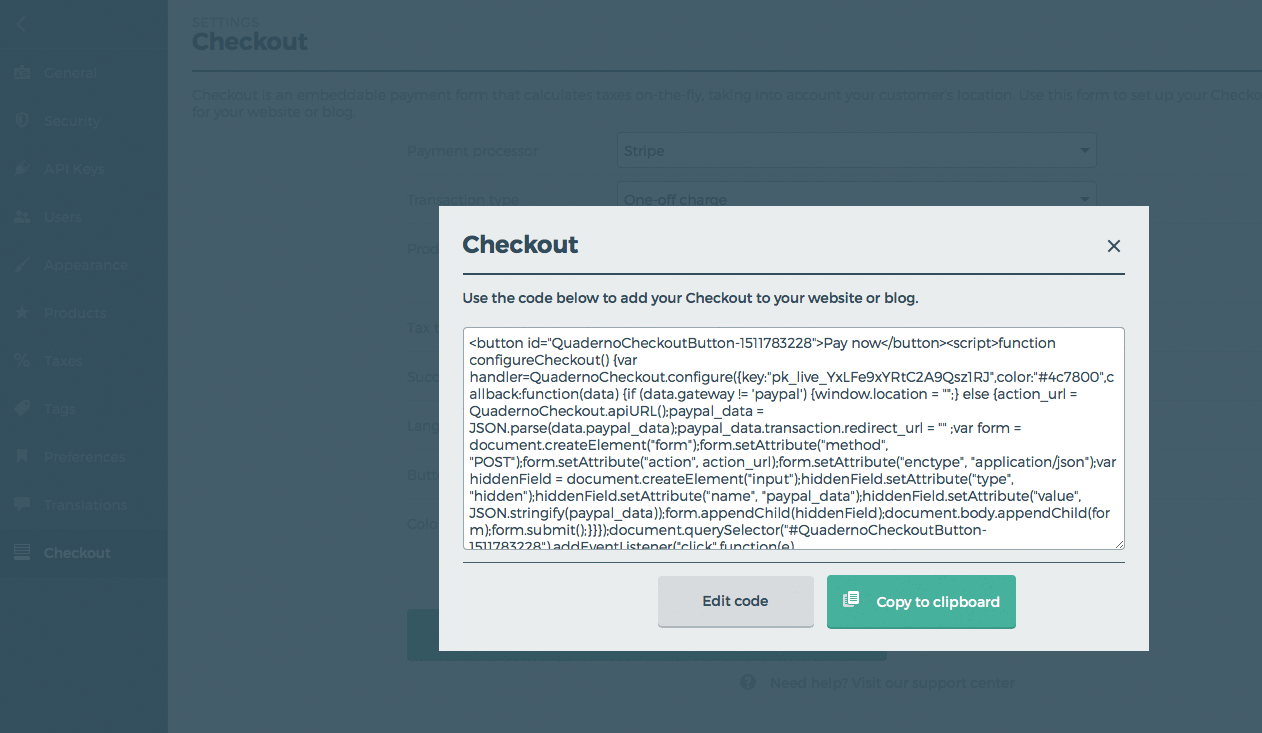The width and height of the screenshot is (1262, 733).
Task: Expand the Transaction type dropdown
Action: (857, 195)
